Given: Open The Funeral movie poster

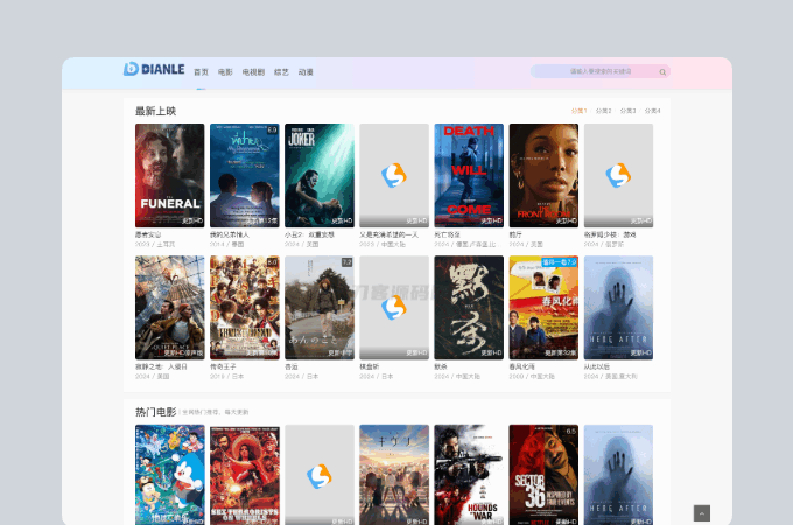Looking at the screenshot, I should pyautogui.click(x=169, y=175).
